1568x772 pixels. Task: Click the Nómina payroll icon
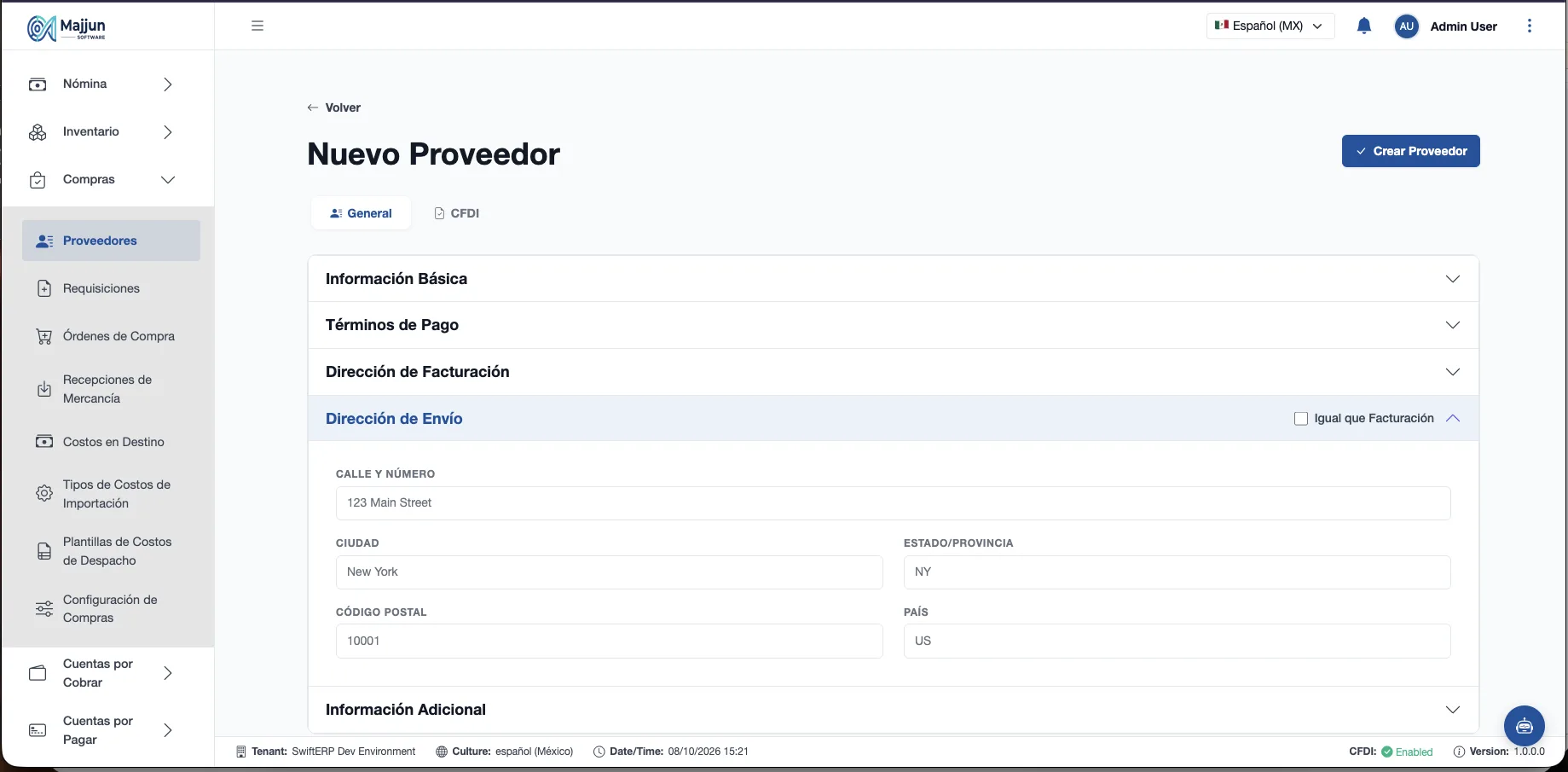[x=38, y=84]
